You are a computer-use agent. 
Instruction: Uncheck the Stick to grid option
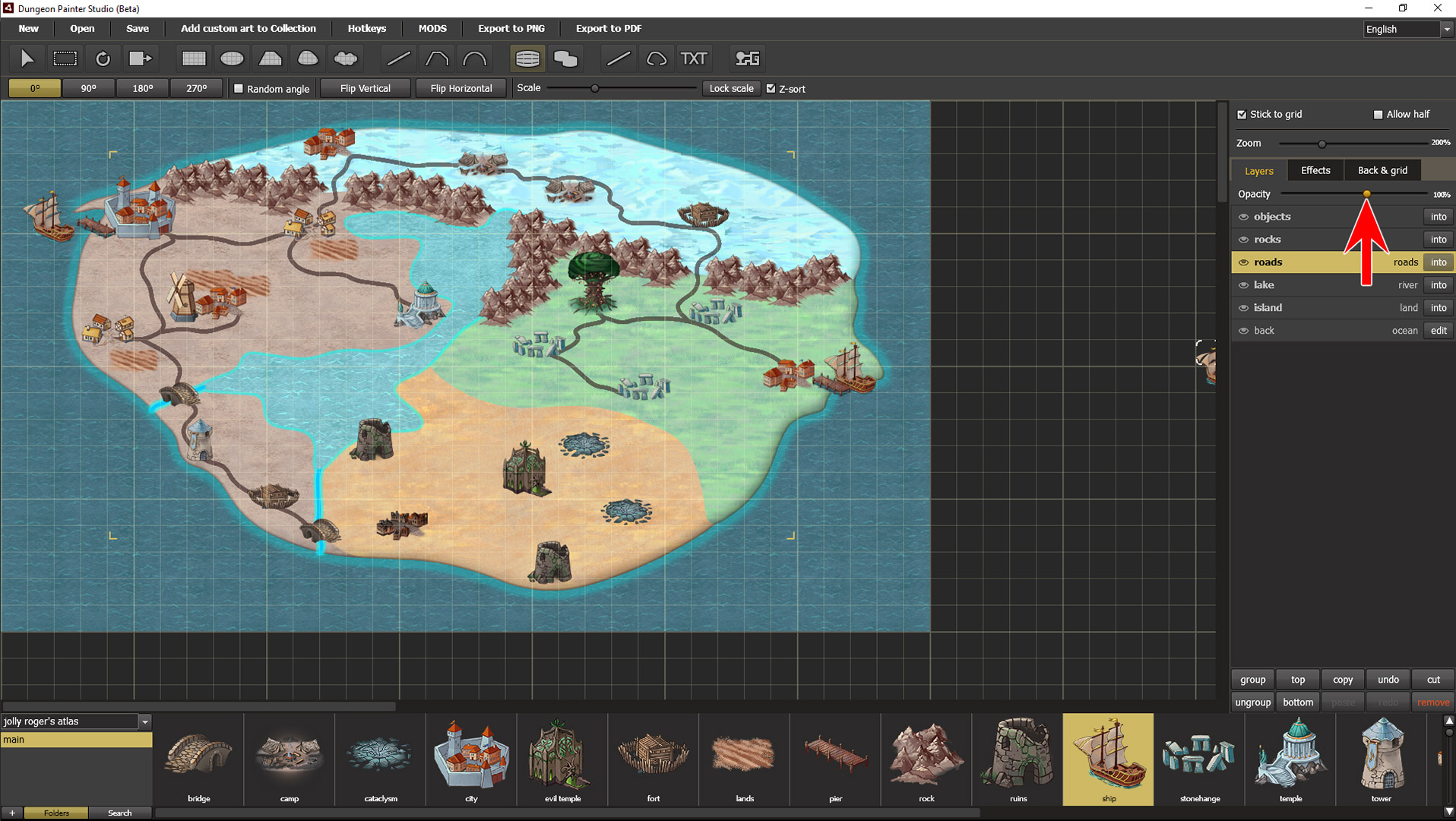pos(1242,115)
